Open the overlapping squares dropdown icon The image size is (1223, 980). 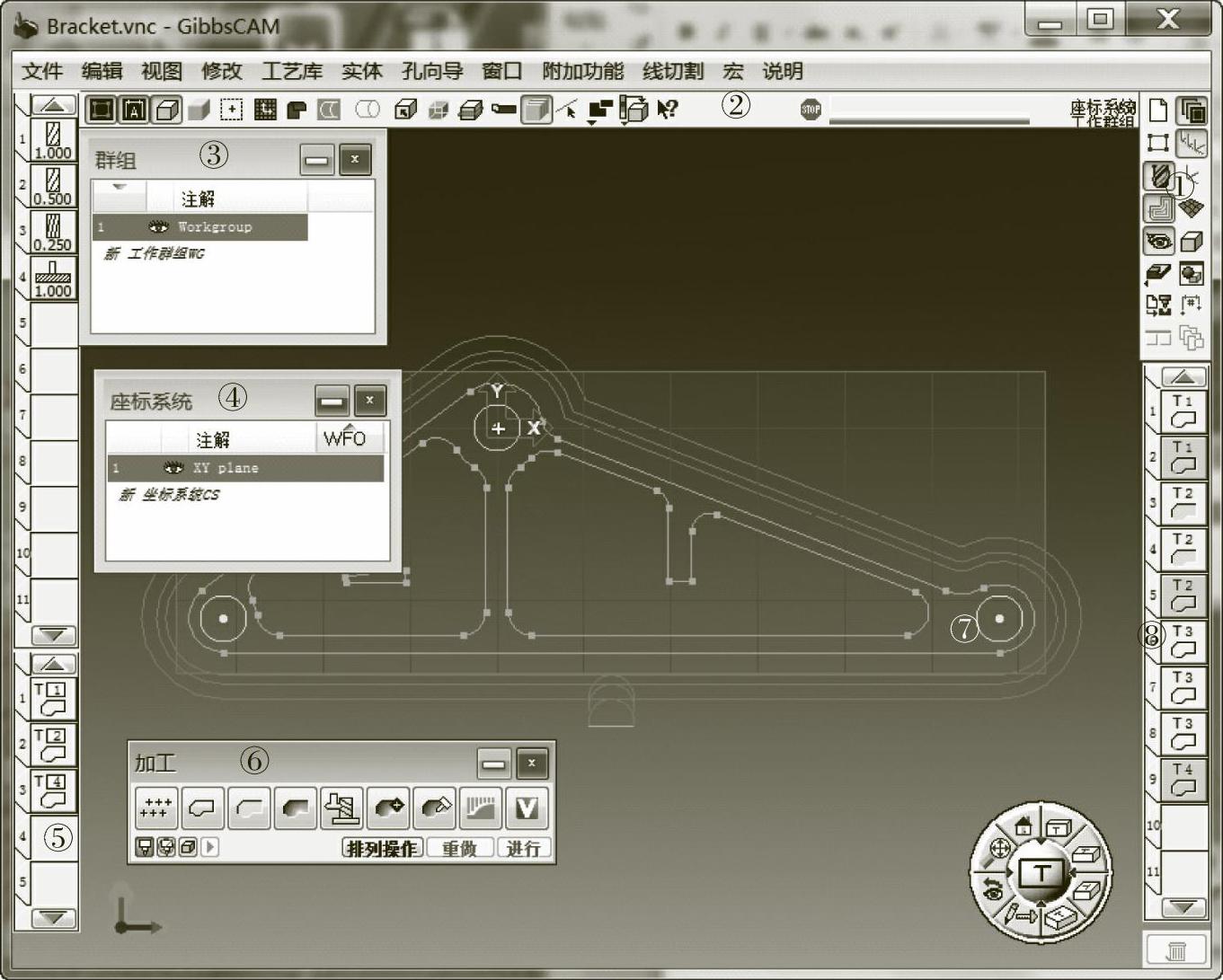pyautogui.click(x=599, y=110)
